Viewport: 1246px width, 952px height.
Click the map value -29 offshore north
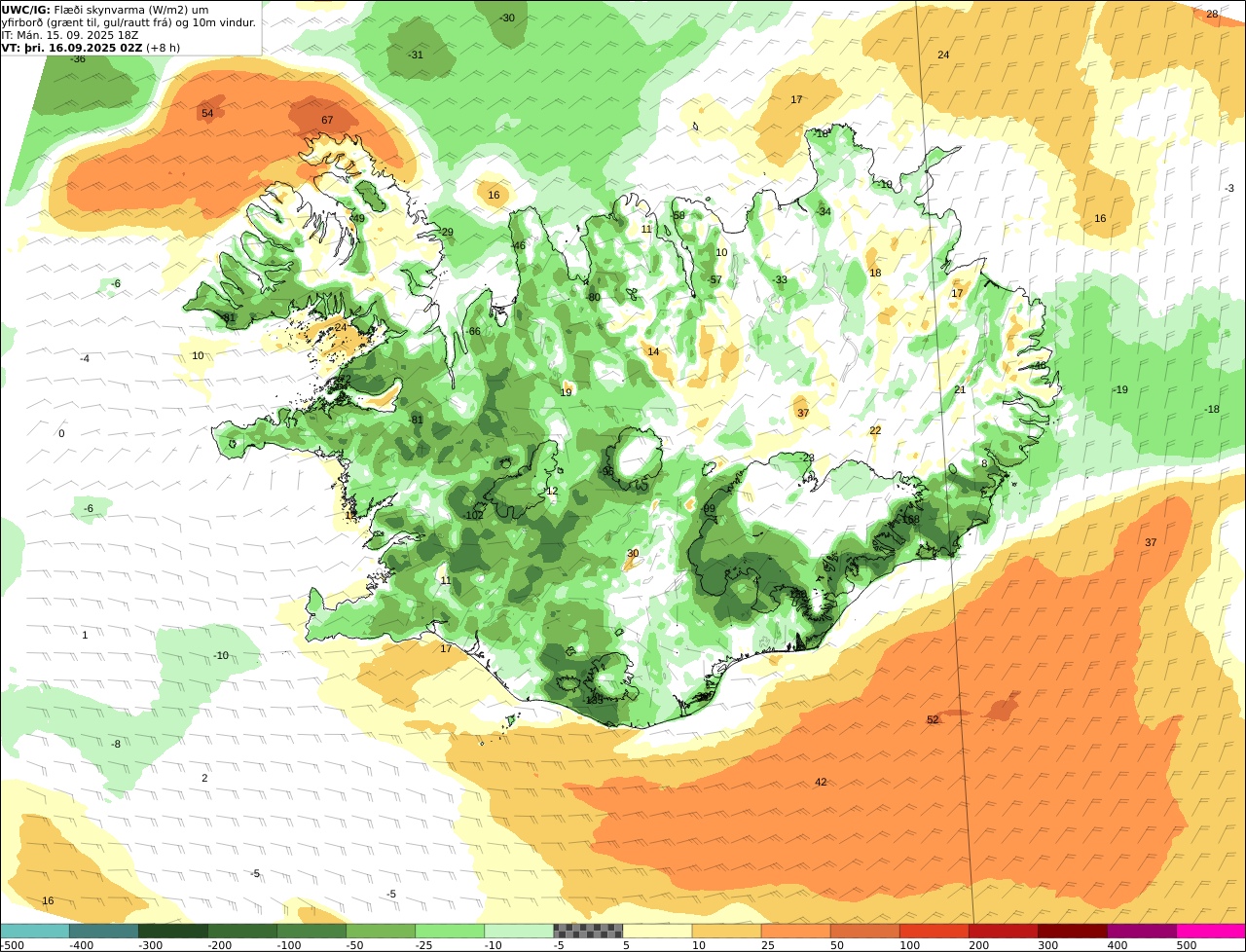(446, 232)
